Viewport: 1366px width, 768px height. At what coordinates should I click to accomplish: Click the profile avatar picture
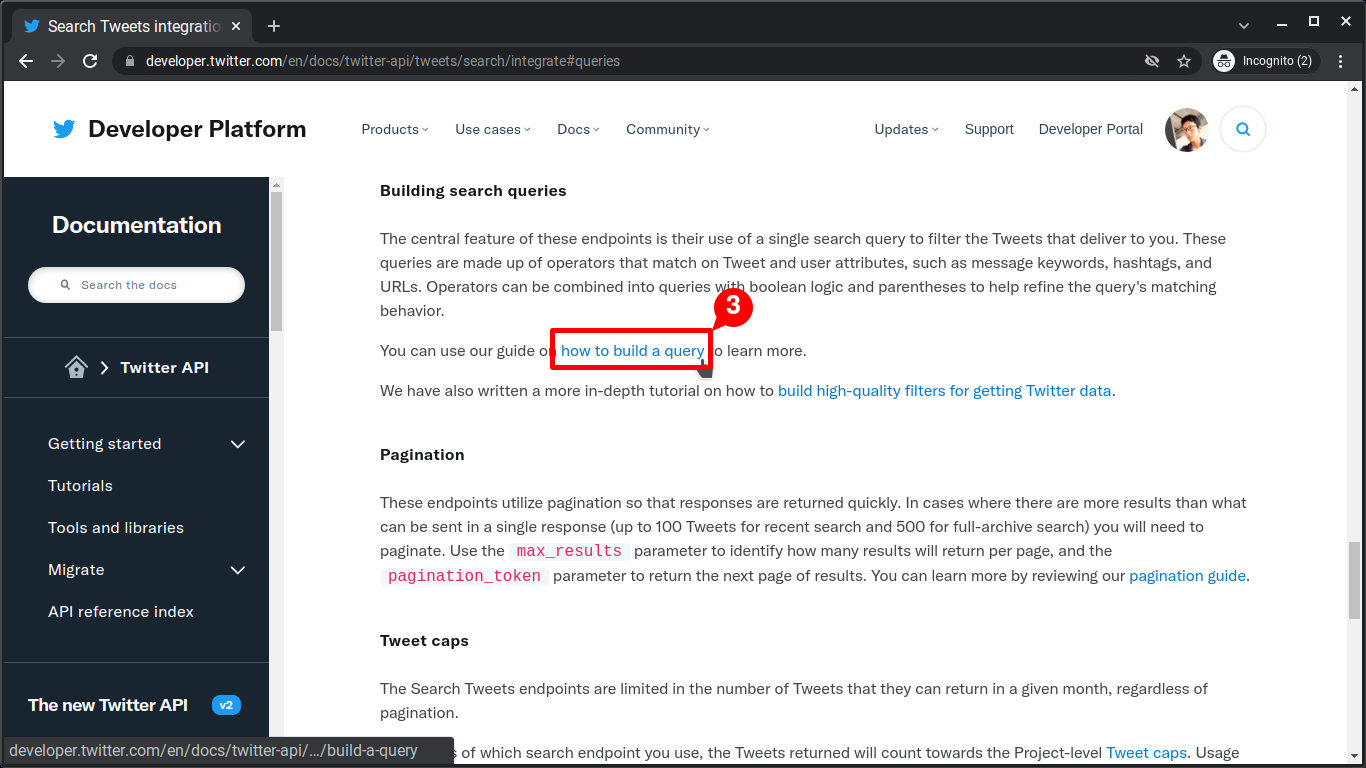1186,129
